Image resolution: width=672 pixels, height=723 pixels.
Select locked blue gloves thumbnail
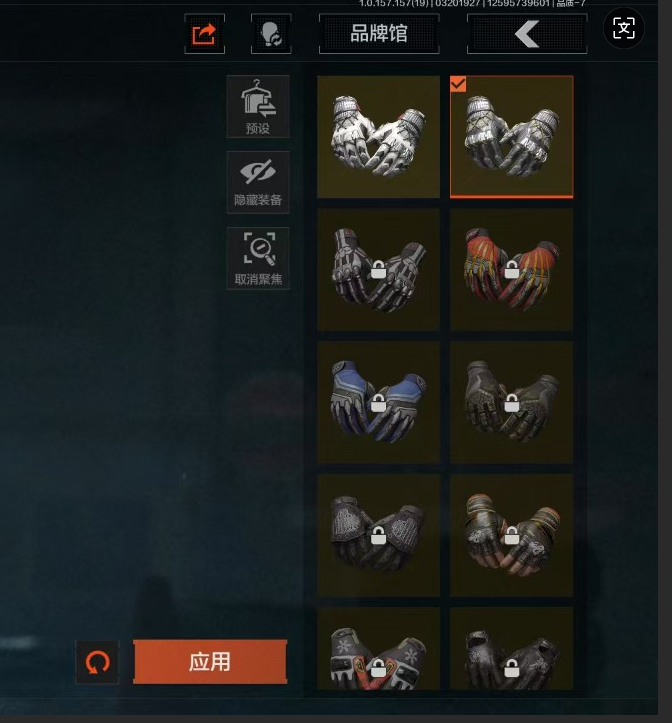pyautogui.click(x=378, y=403)
